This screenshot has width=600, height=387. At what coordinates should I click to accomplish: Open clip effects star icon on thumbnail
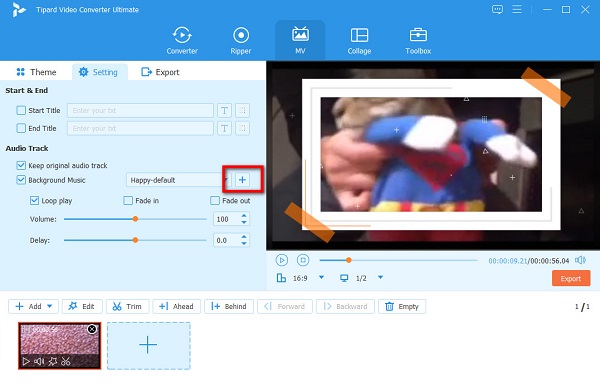pos(53,361)
